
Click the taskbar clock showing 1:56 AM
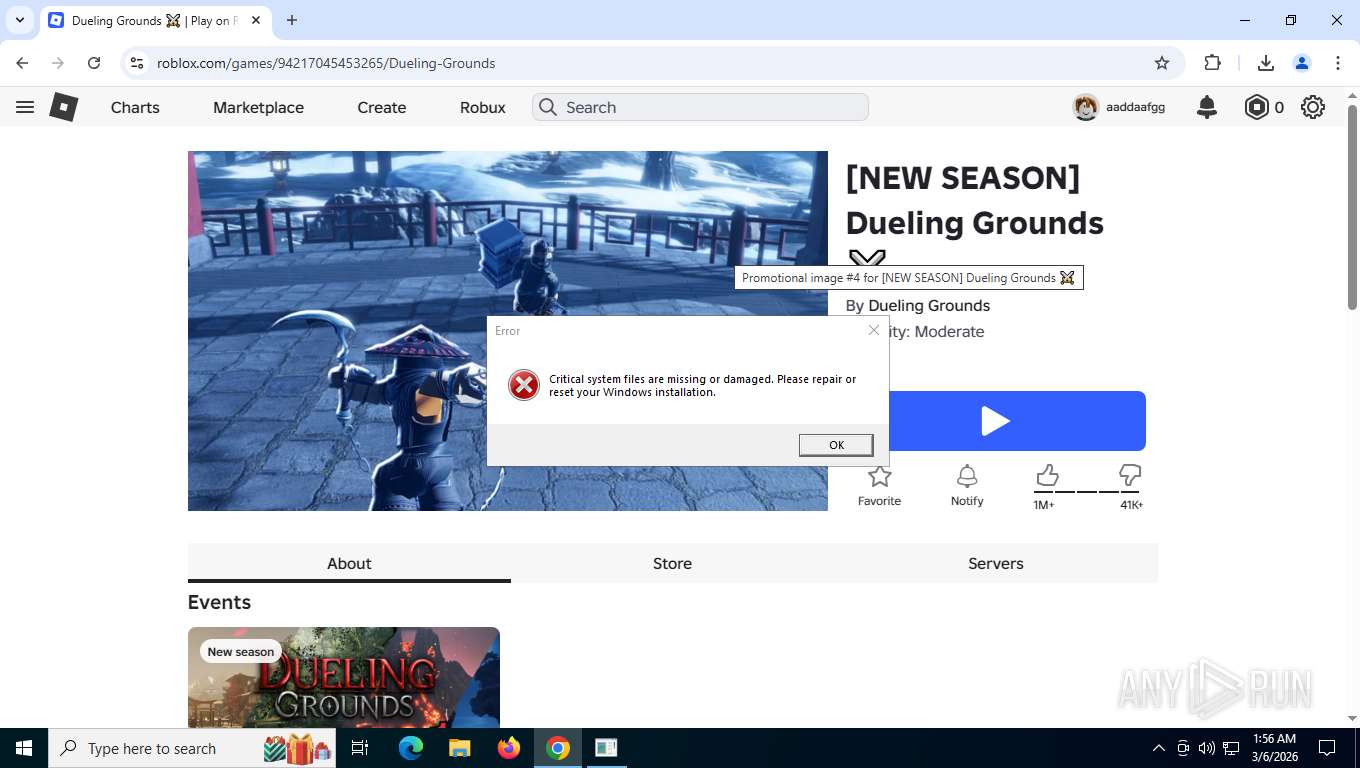1274,748
